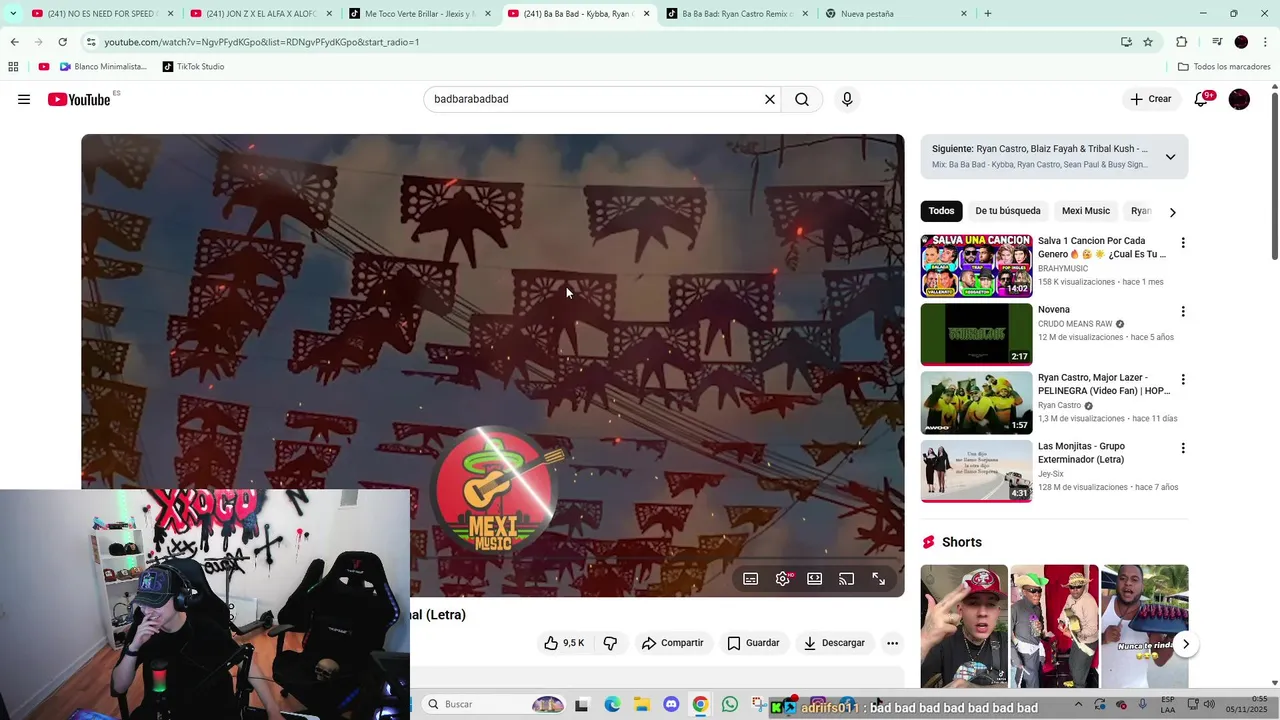Viewport: 1280px width, 720px height.
Task: Reload the page in Chrome
Action: (x=63, y=42)
